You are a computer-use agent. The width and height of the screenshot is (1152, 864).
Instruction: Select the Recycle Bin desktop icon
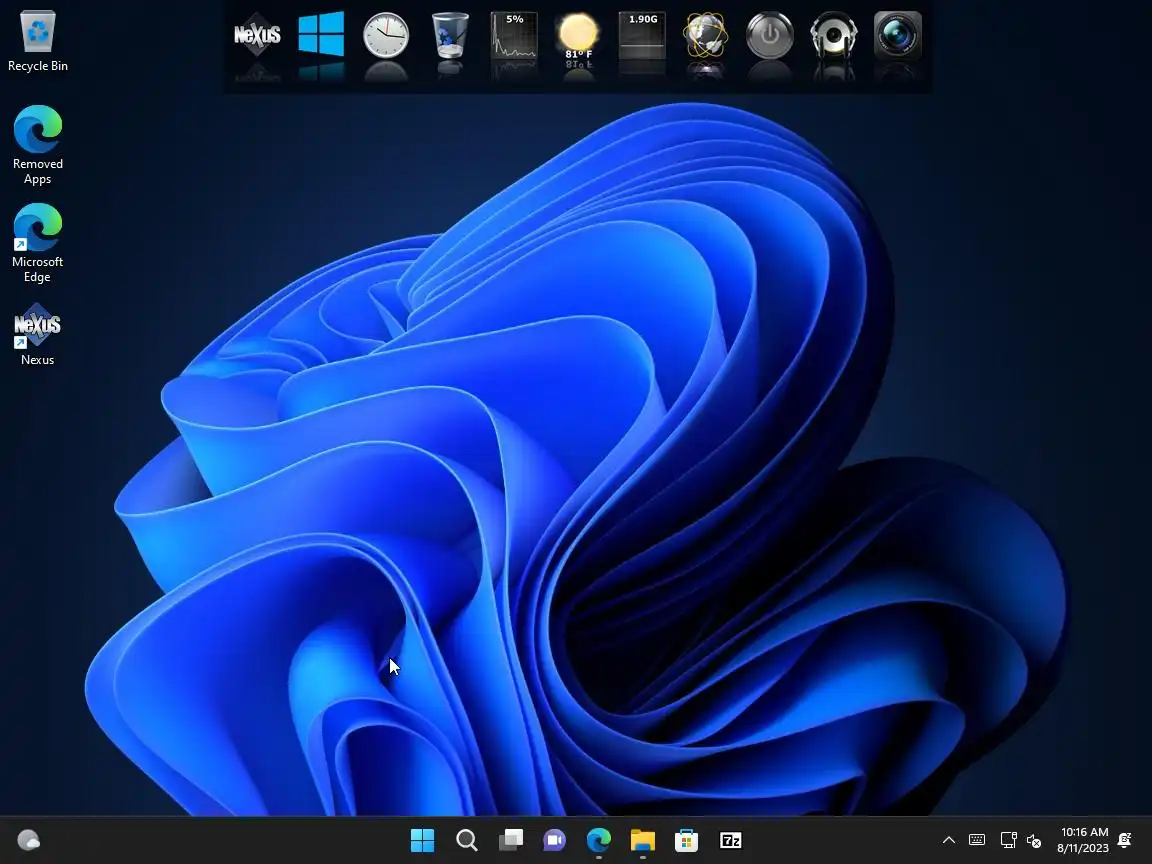37,41
